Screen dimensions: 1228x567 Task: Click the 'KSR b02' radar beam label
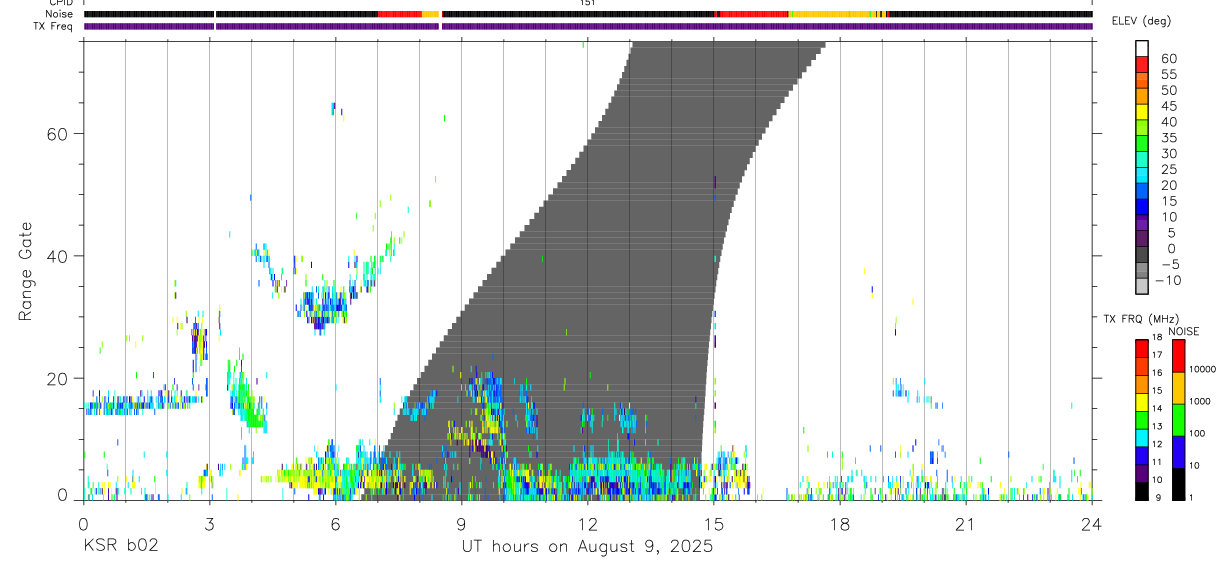pos(120,547)
